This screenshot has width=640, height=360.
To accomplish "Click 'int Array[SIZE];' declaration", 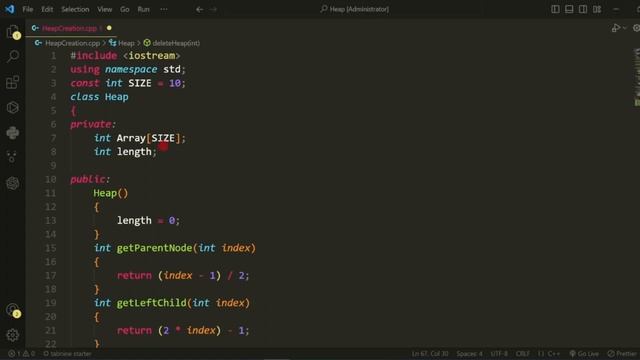I will pyautogui.click(x=140, y=138).
